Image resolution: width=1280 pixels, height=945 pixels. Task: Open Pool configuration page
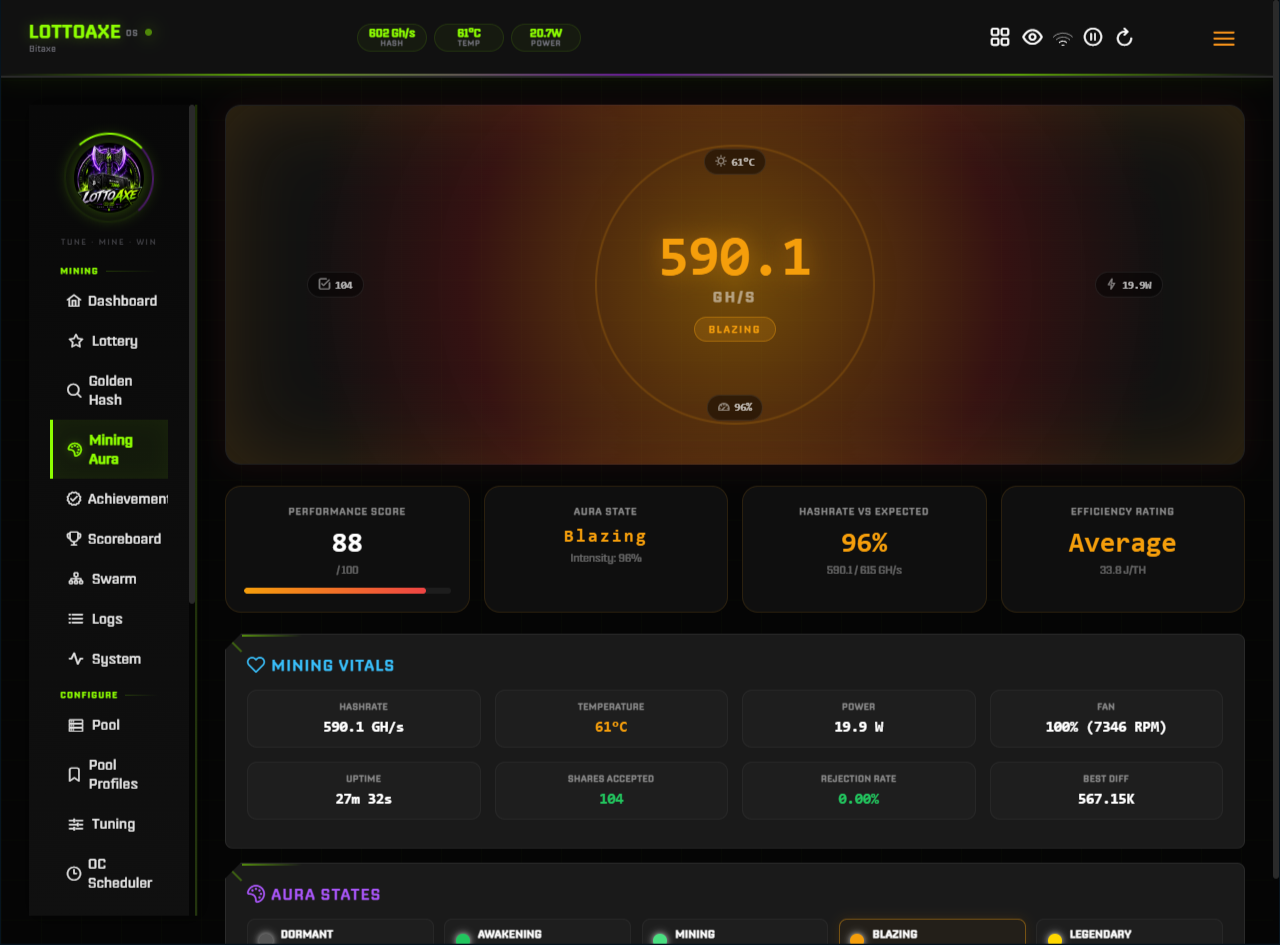coord(109,725)
